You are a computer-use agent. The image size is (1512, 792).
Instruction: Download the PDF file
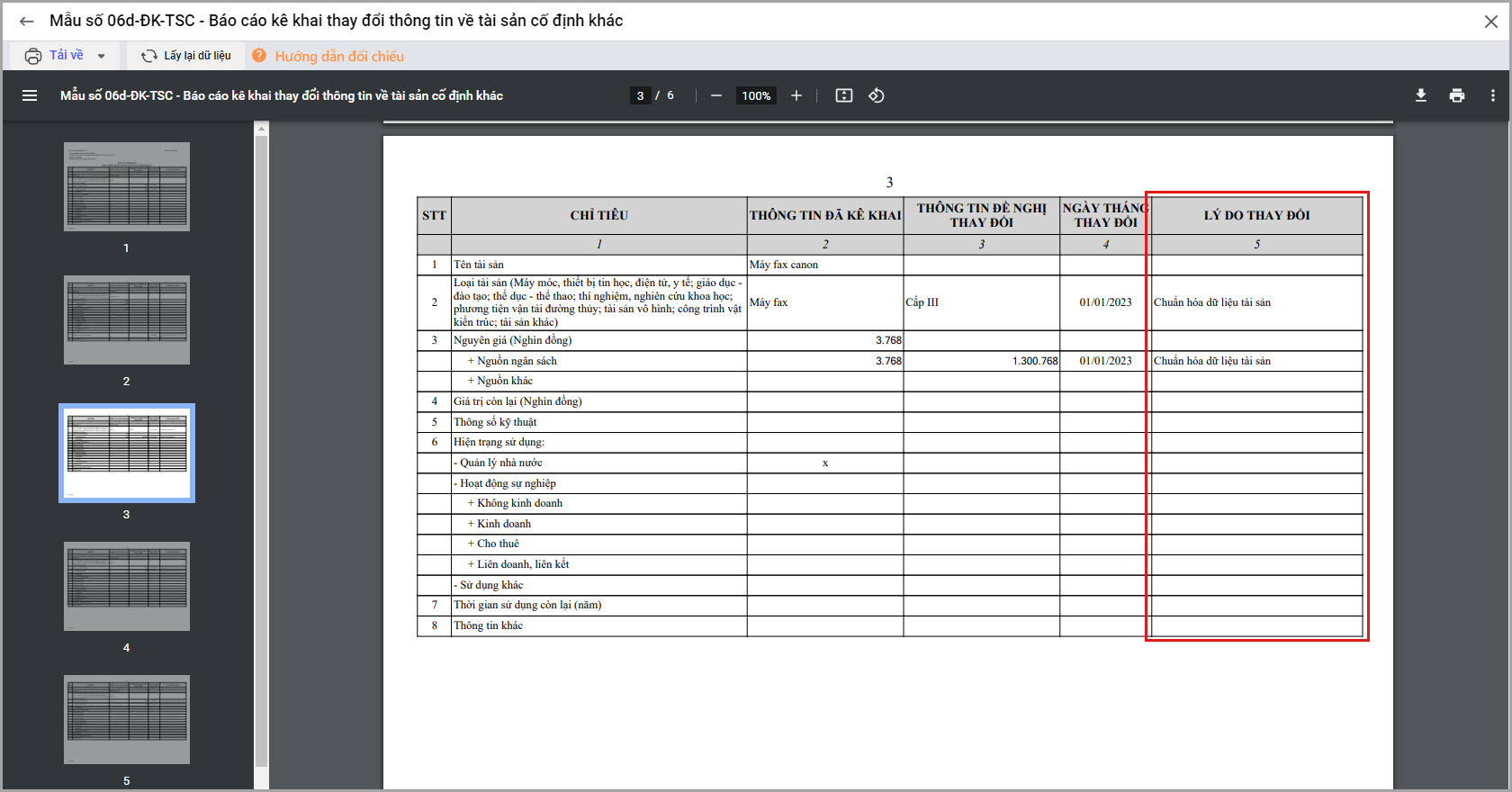1421,95
